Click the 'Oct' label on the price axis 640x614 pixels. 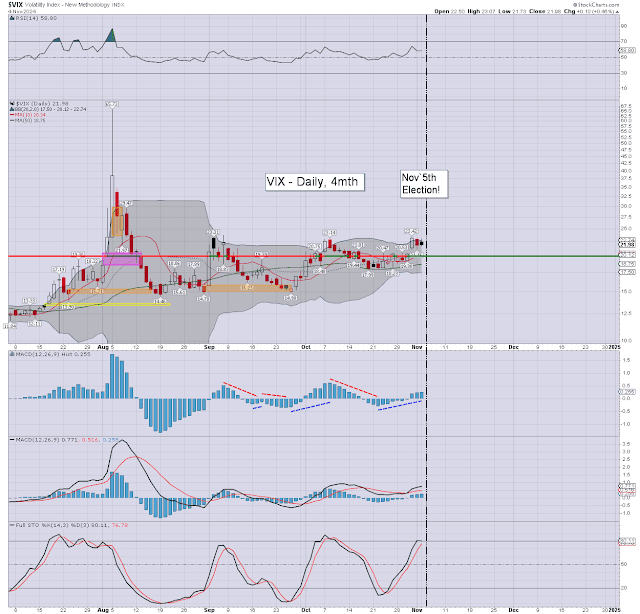point(306,347)
